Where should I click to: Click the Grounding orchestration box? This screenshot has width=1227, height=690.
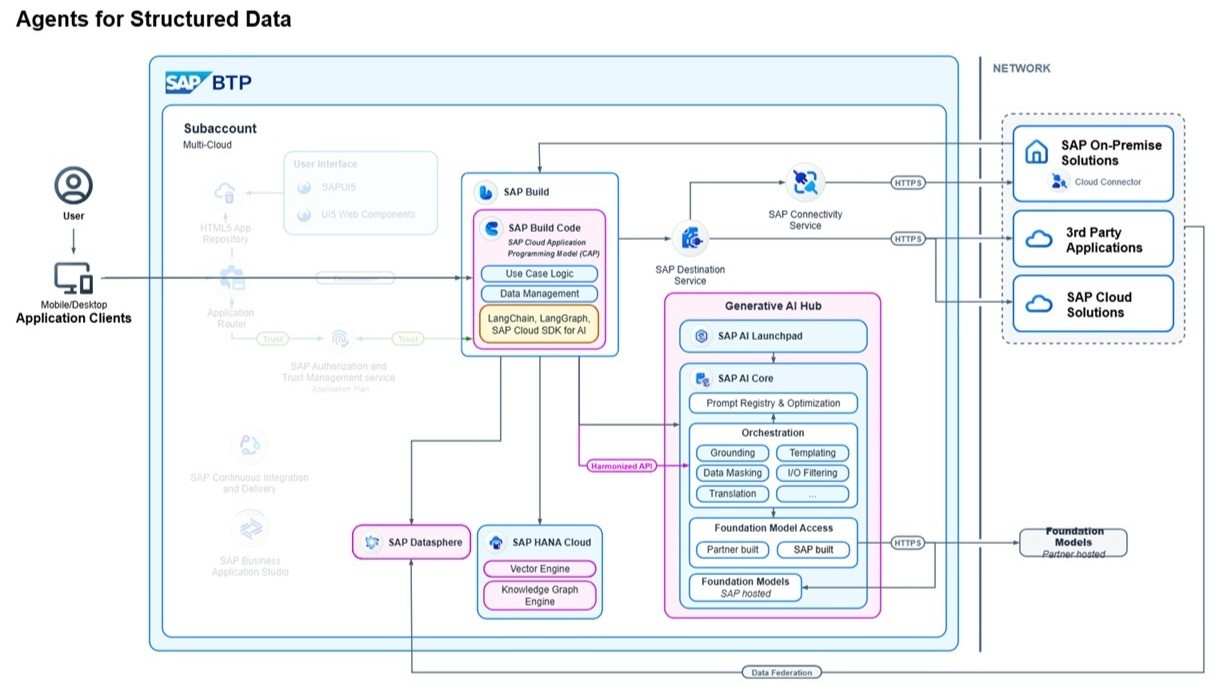click(732, 453)
